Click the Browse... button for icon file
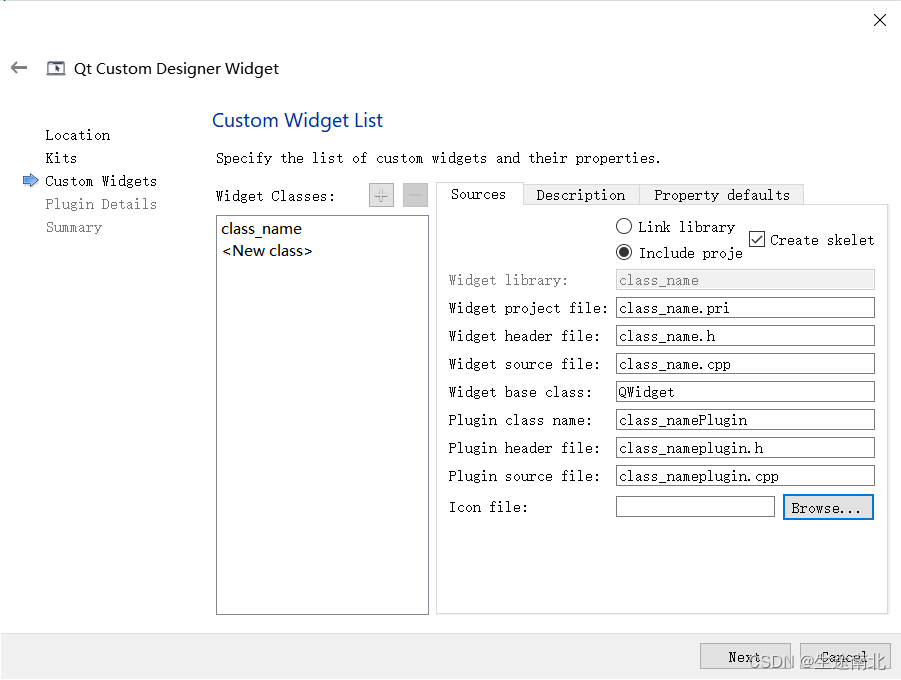The width and height of the screenshot is (901, 680). (828, 508)
